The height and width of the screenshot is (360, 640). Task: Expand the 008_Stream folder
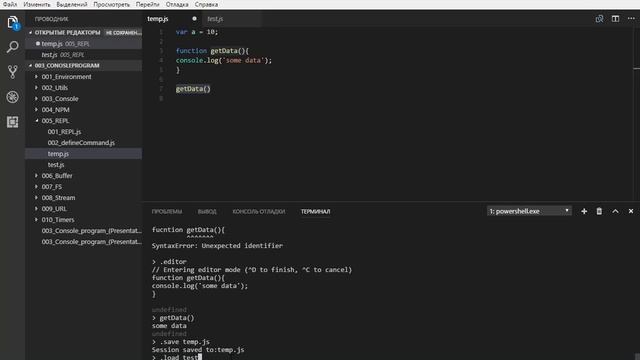(36, 198)
